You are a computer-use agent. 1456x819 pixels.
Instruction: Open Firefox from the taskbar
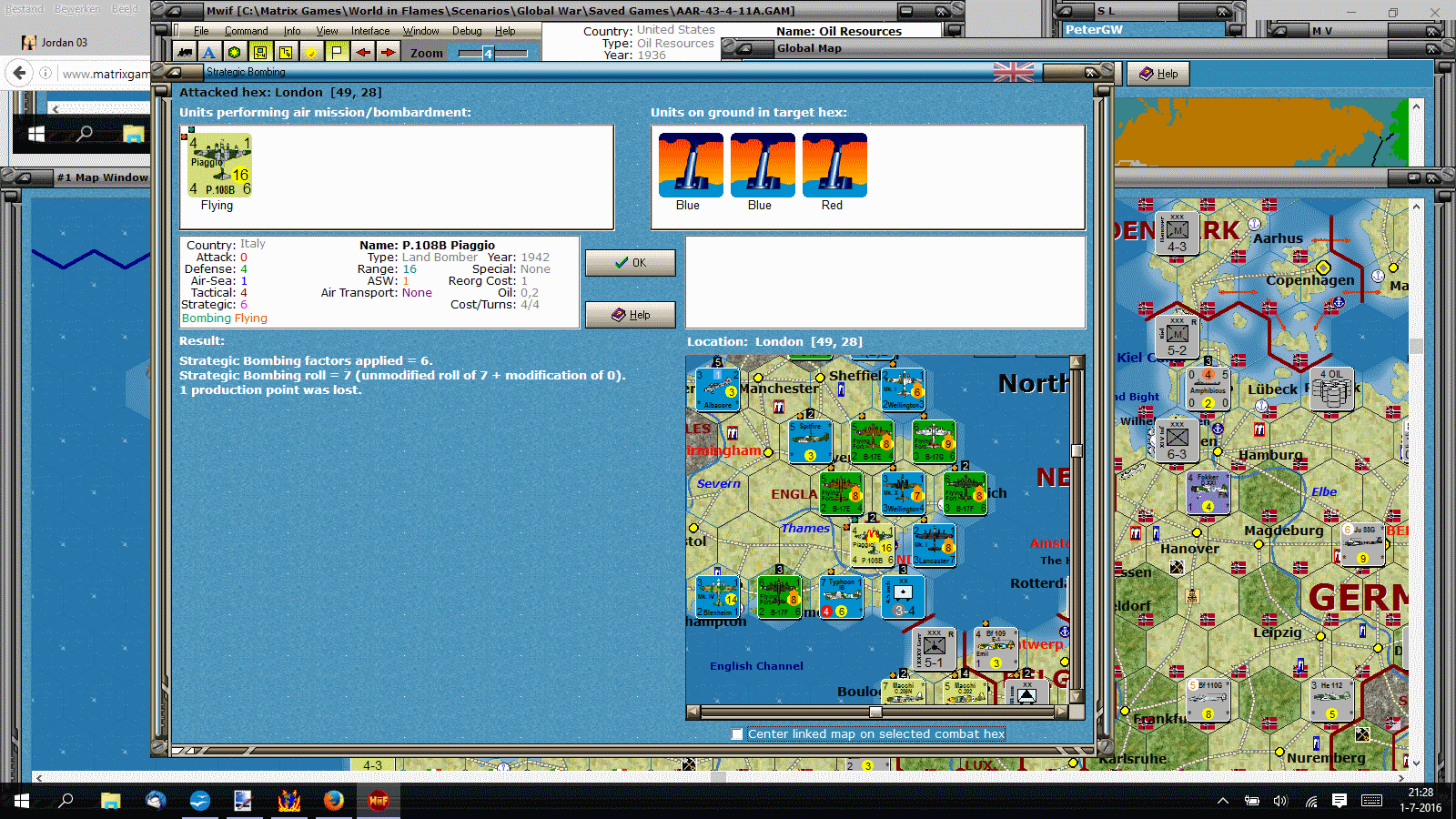point(334,801)
